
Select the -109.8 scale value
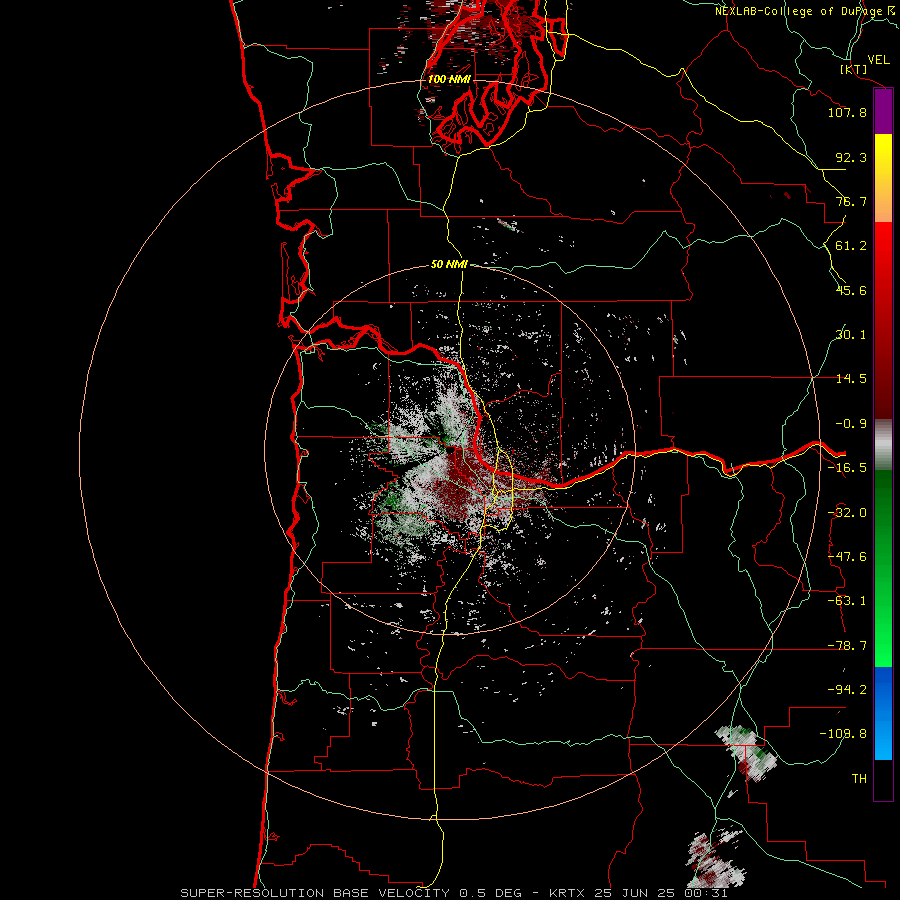[x=843, y=734]
